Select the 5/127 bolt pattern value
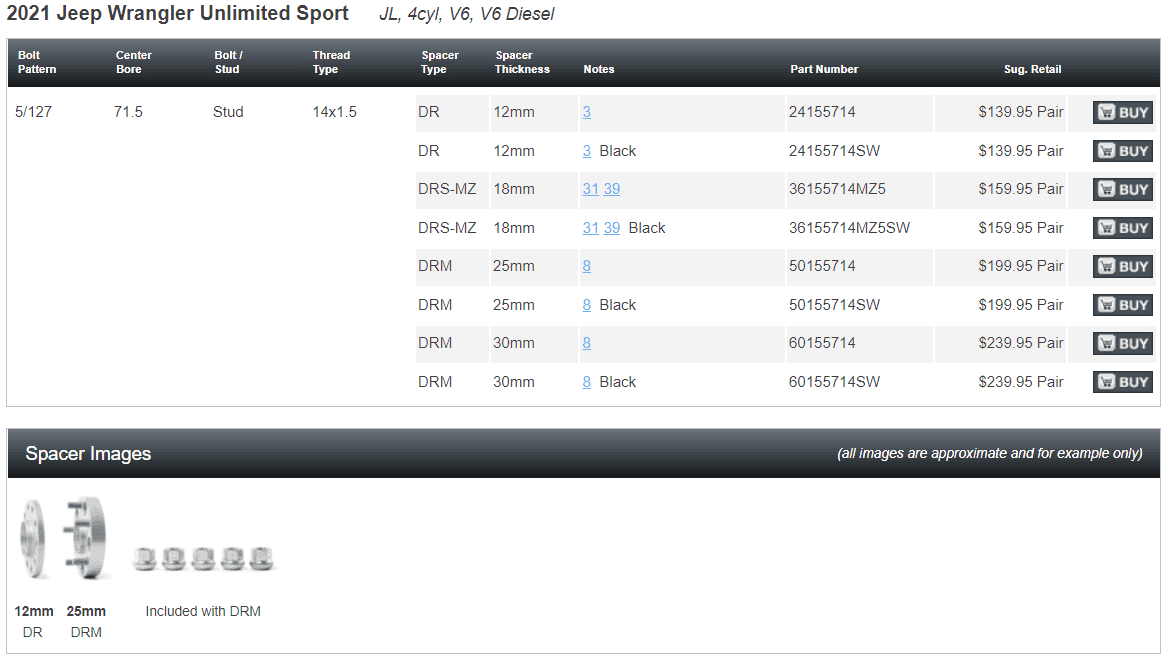Image resolution: width=1165 pixels, height=660 pixels. [x=33, y=112]
